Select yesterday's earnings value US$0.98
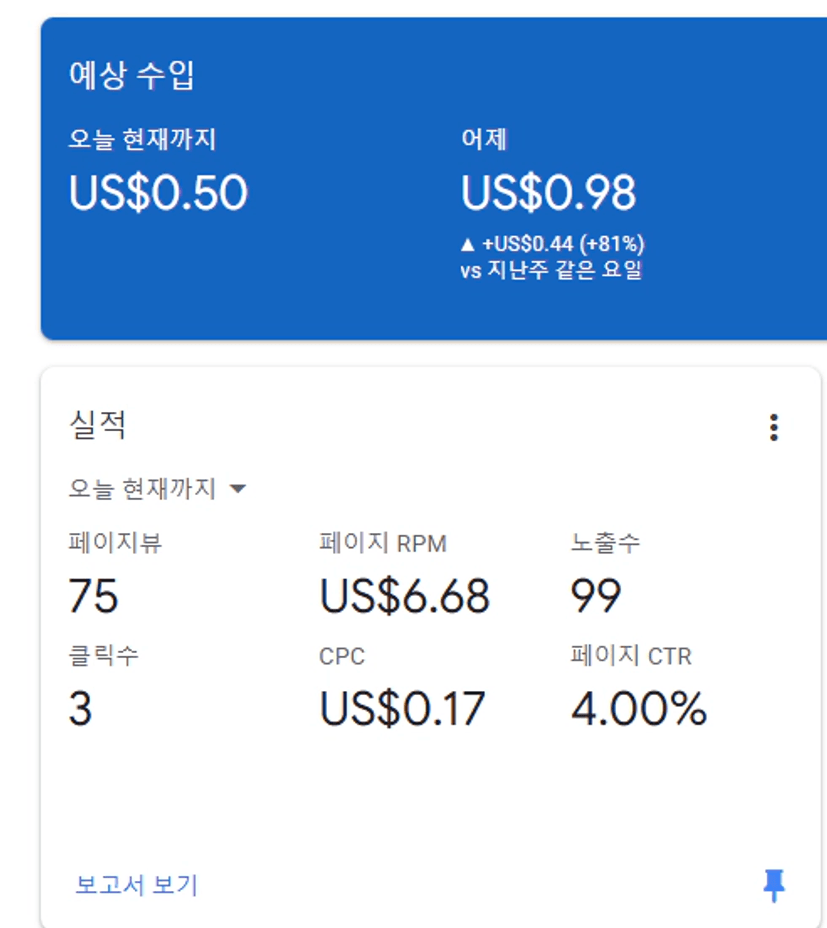The image size is (827, 928). (548, 193)
